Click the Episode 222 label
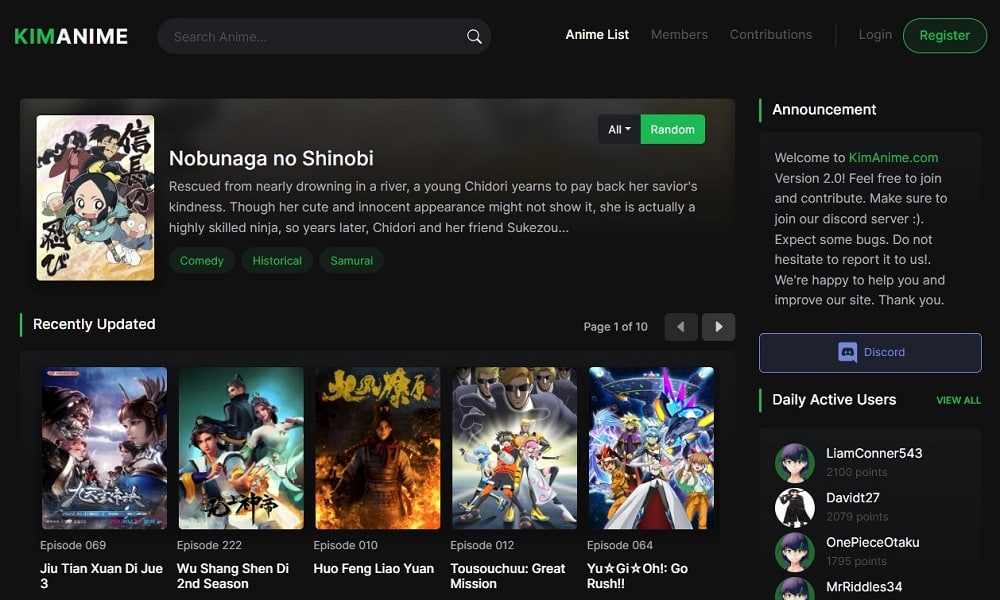 209,545
